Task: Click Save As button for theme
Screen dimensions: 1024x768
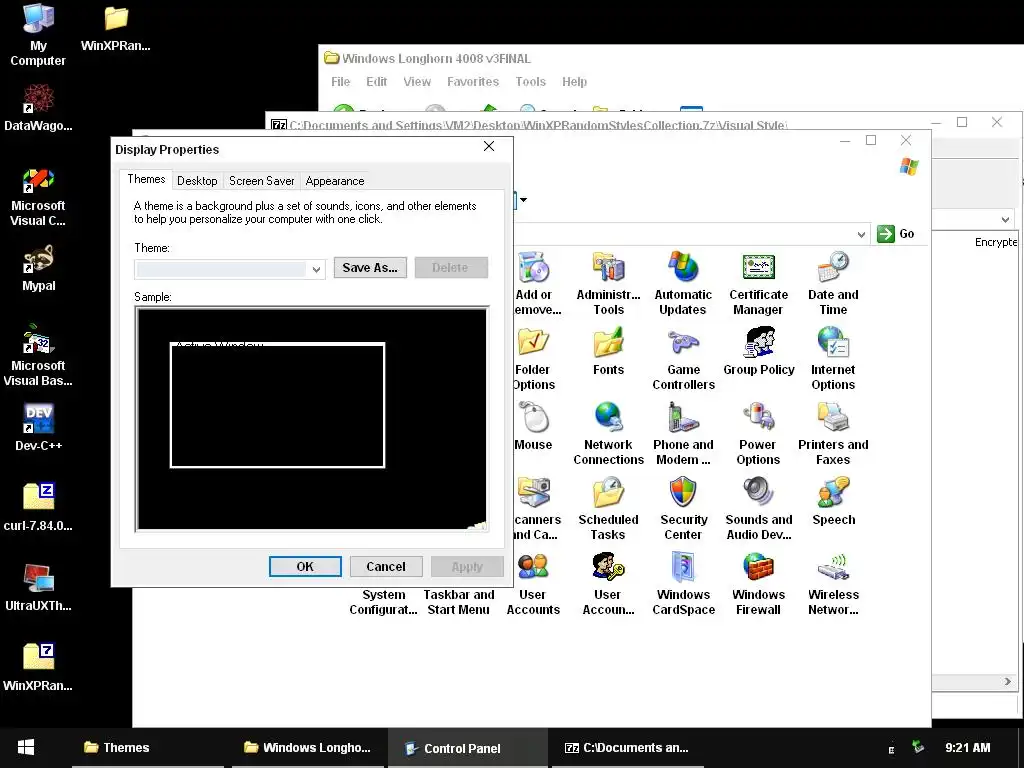Action: (370, 268)
